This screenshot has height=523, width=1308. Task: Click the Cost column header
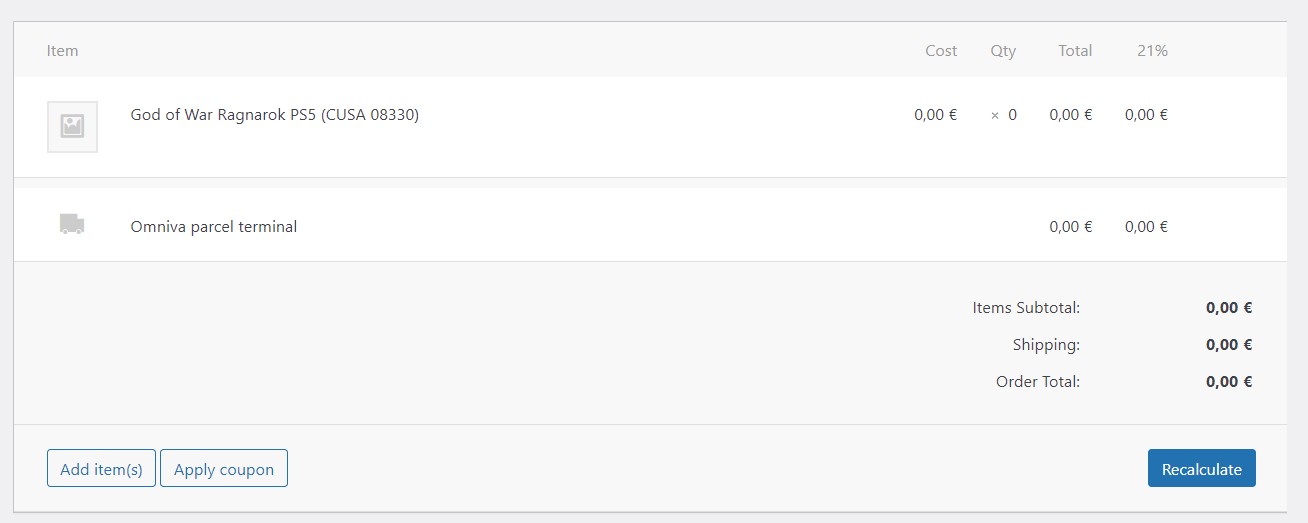[x=941, y=50]
